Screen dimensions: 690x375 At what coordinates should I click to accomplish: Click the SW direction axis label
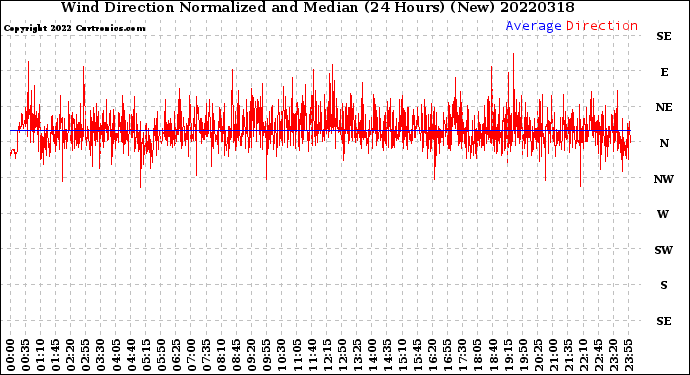[x=664, y=250]
